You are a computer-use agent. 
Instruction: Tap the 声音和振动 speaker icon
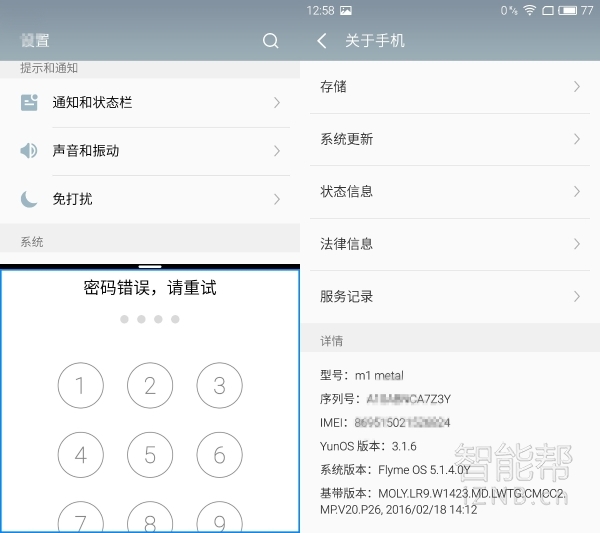click(x=29, y=151)
